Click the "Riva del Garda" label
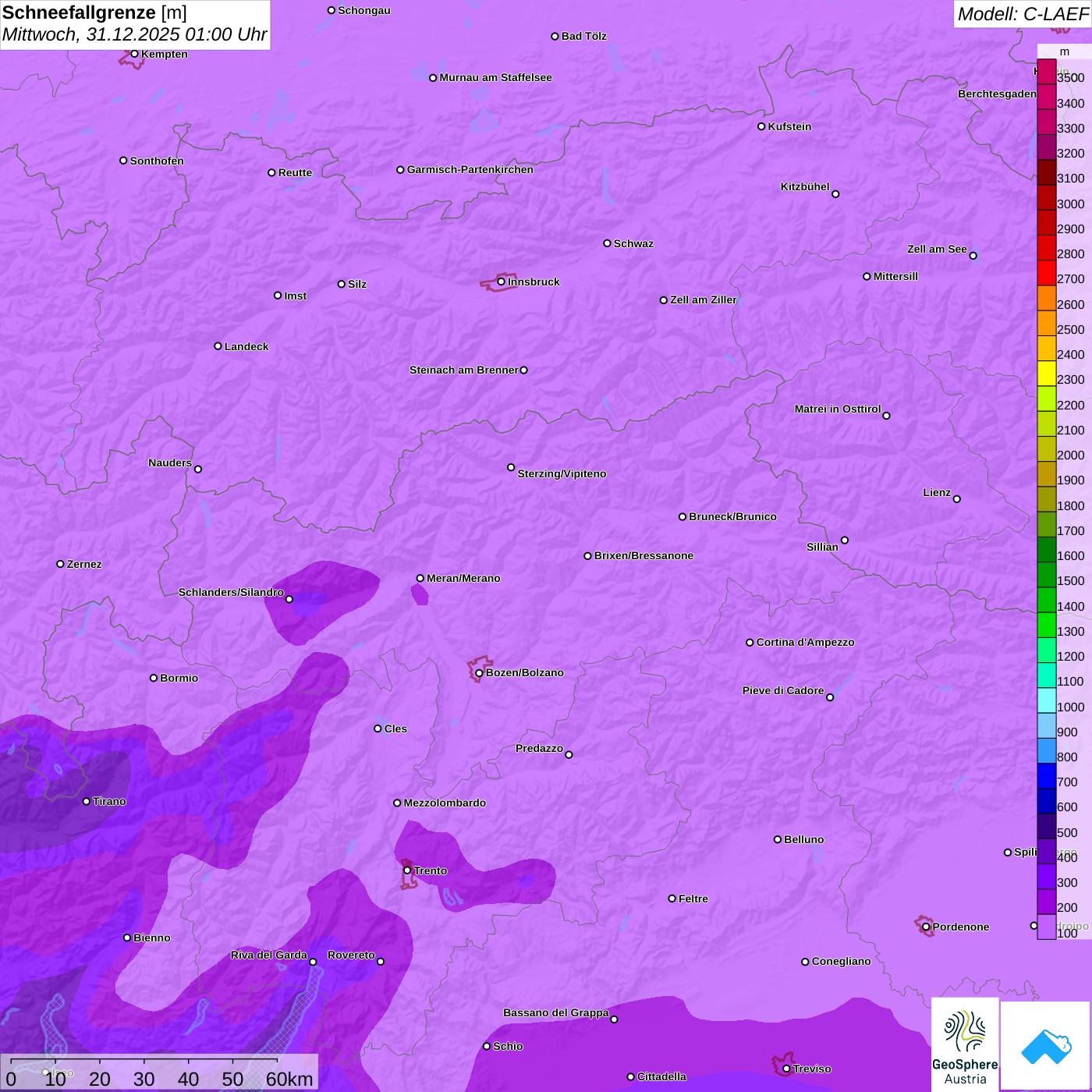This screenshot has width=1092, height=1092. pyautogui.click(x=269, y=955)
